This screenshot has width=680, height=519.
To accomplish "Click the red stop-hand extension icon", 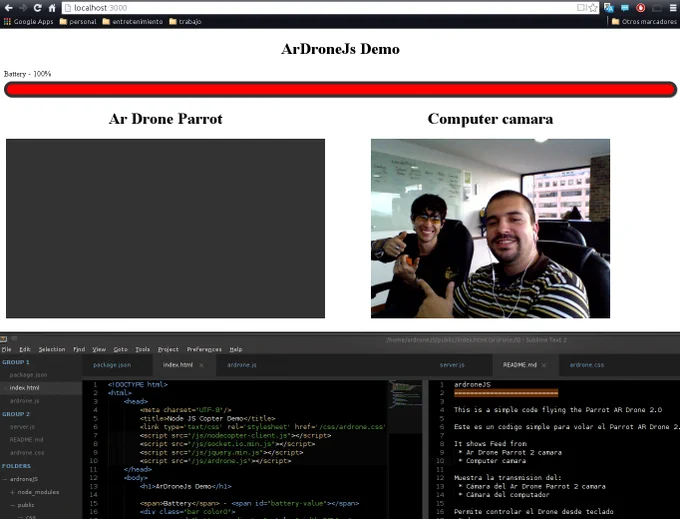I will [x=641, y=8].
